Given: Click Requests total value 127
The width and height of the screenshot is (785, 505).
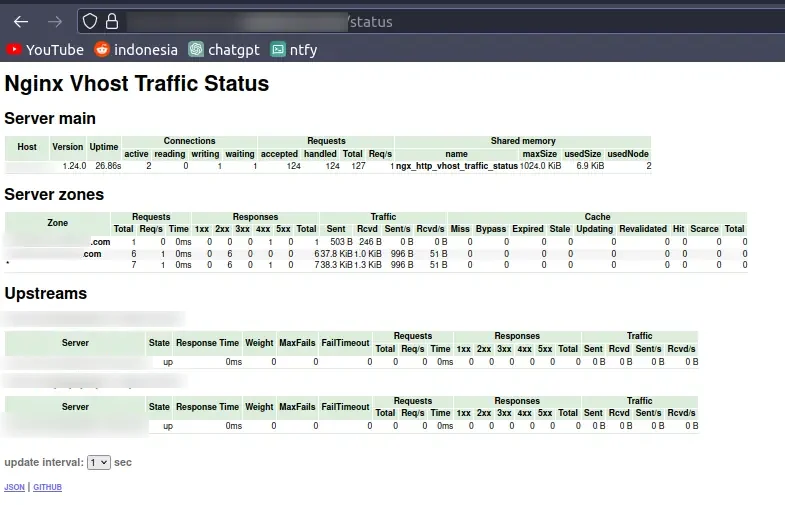Looking at the screenshot, I should [358, 166].
